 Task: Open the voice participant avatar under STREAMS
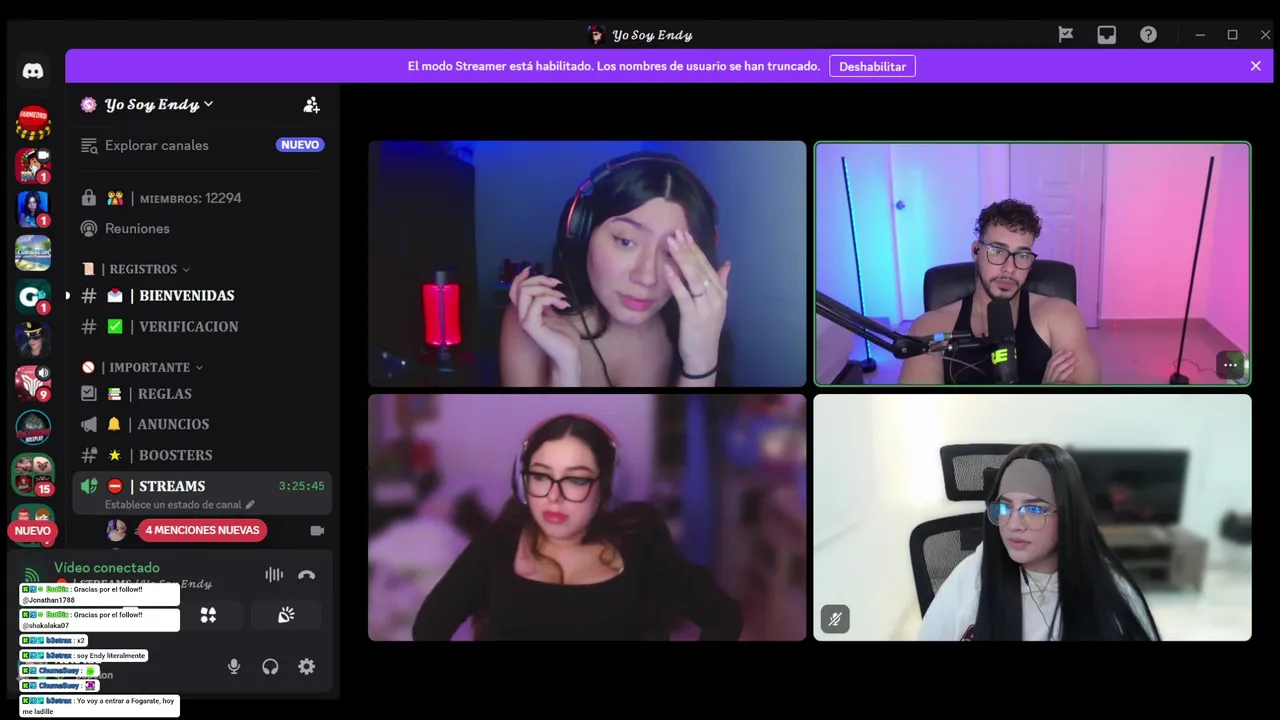point(117,530)
